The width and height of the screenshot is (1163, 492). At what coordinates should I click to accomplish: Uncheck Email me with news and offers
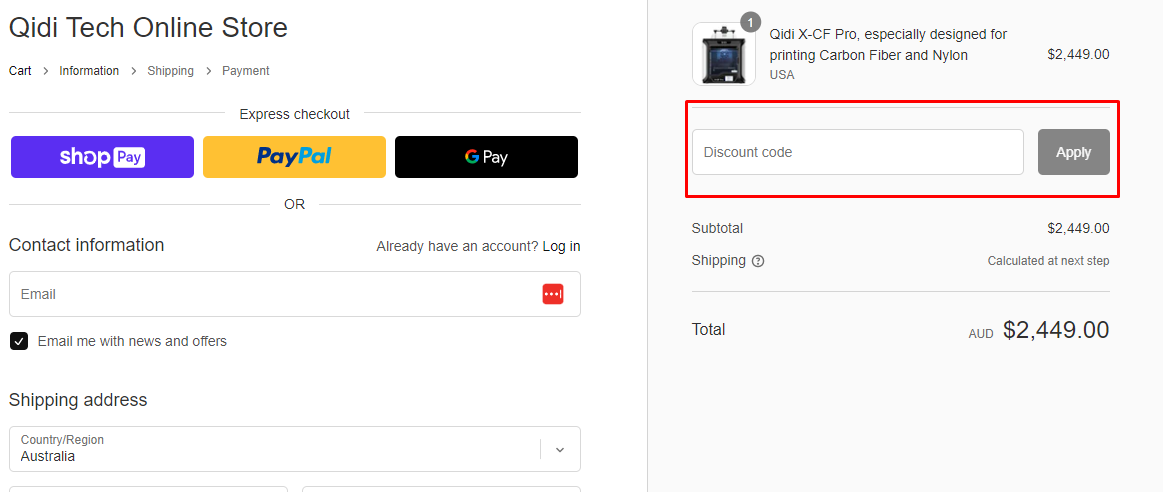19,341
